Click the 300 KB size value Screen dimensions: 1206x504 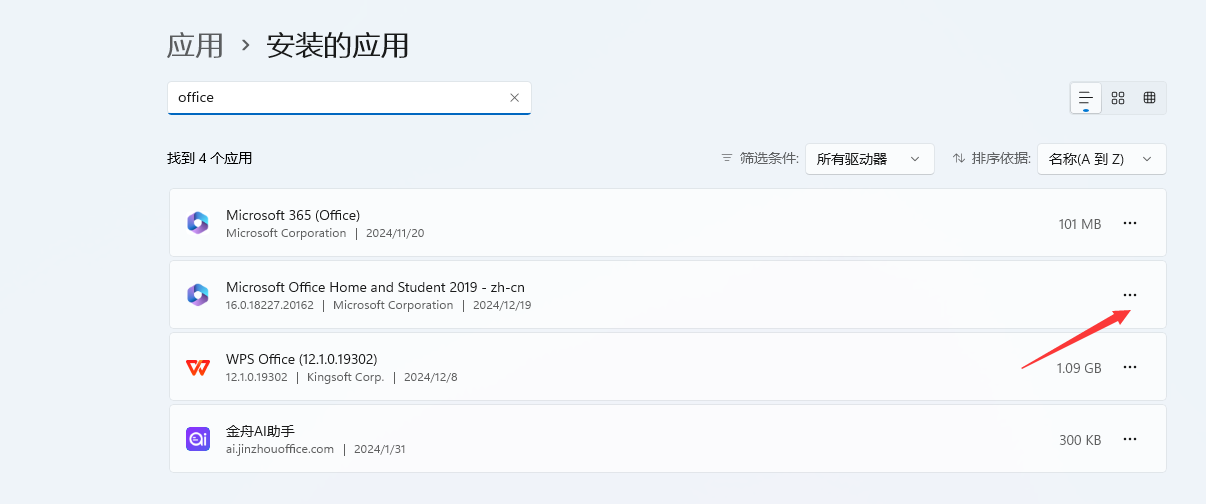pyautogui.click(x=1080, y=440)
